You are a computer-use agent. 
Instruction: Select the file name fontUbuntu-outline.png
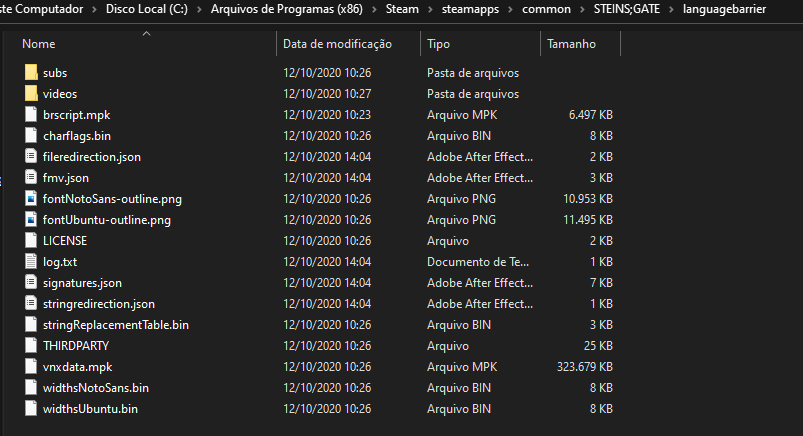tap(107, 220)
